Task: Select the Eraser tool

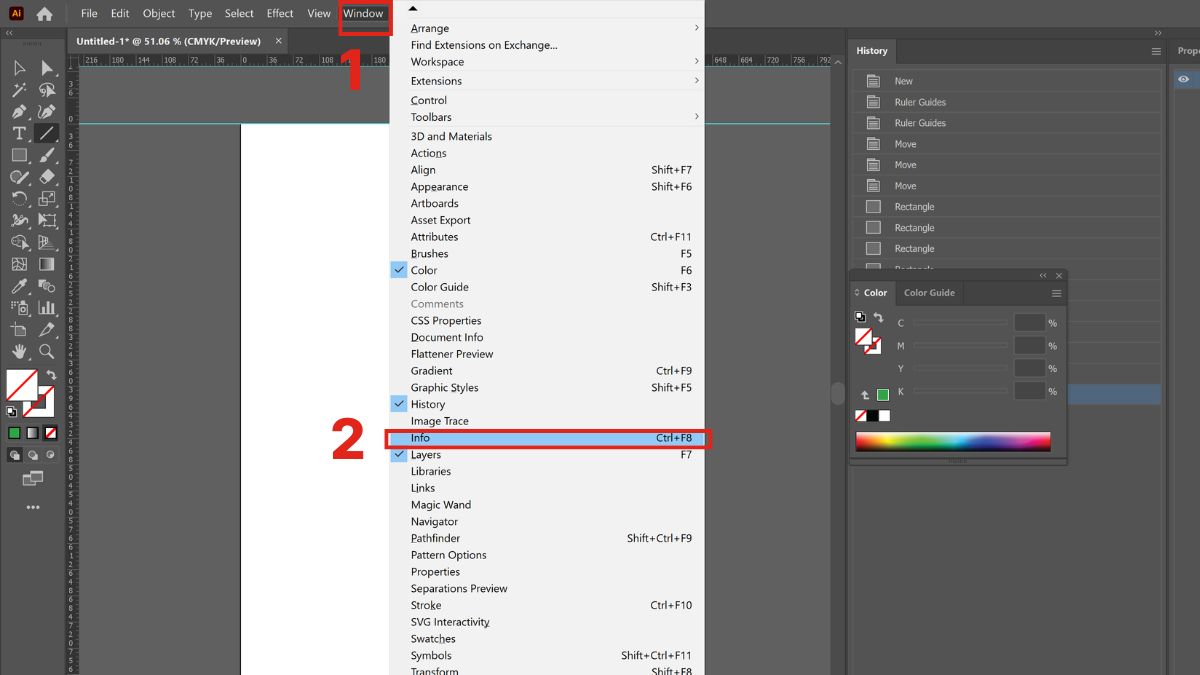Action: tap(47, 177)
